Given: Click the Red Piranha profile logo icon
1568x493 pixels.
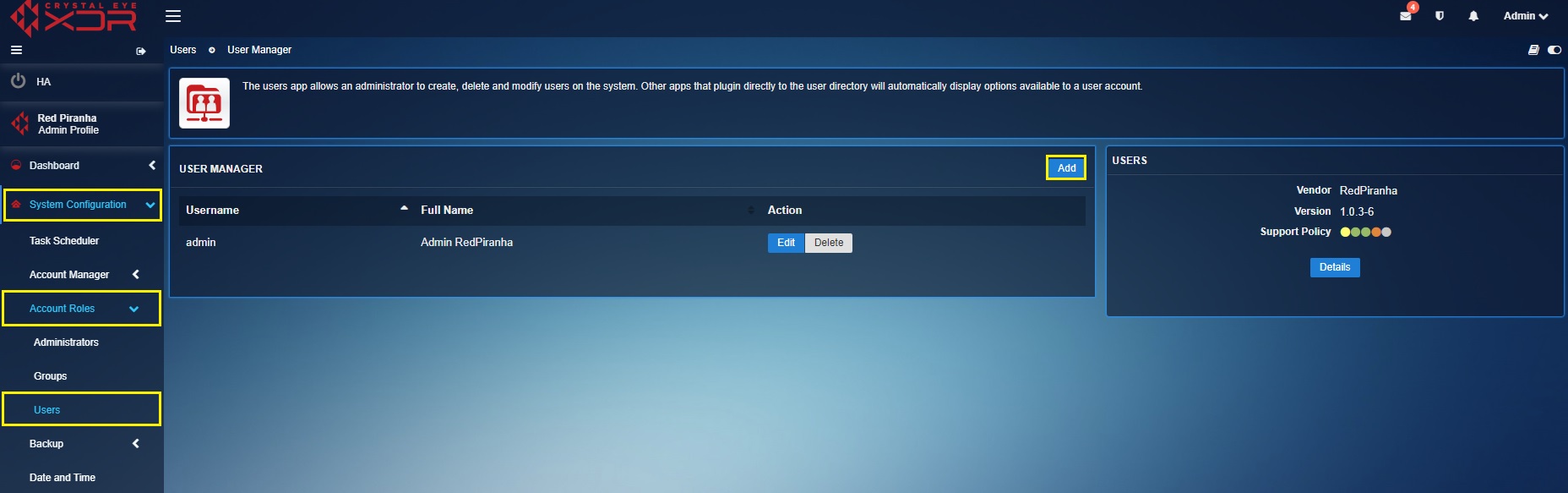Looking at the screenshot, I should [19, 124].
